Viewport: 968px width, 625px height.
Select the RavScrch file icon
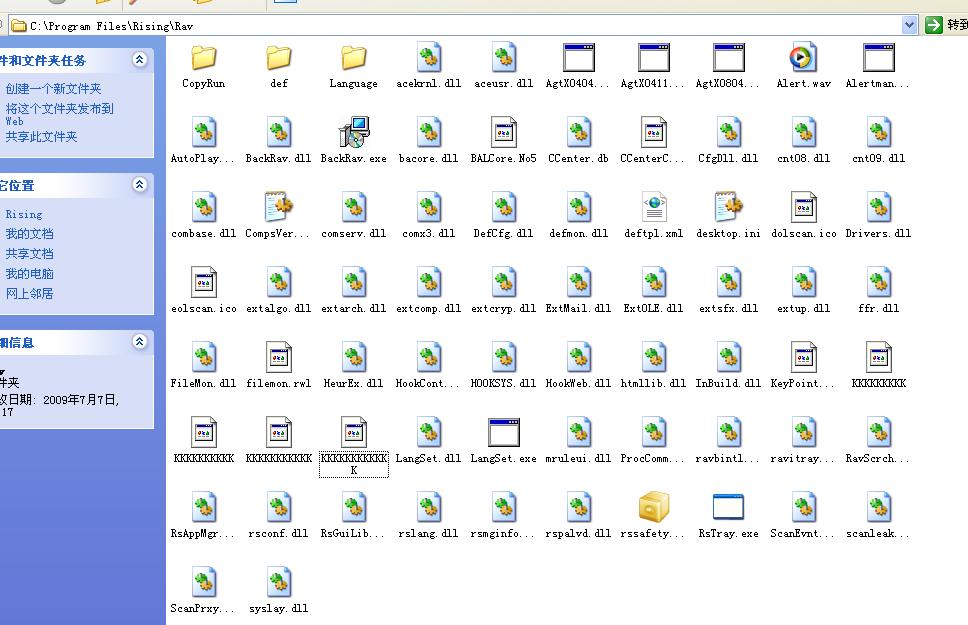(878, 432)
